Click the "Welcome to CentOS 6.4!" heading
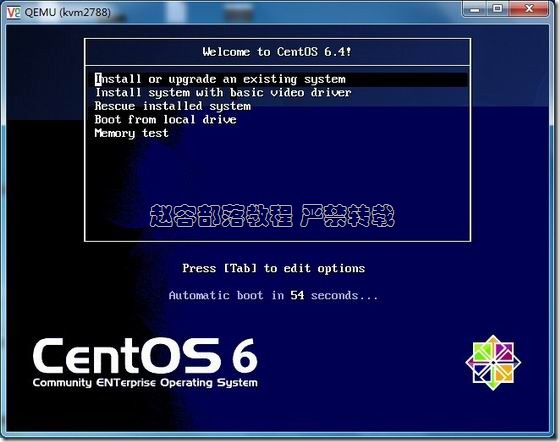The image size is (559, 442). pyautogui.click(x=277, y=52)
